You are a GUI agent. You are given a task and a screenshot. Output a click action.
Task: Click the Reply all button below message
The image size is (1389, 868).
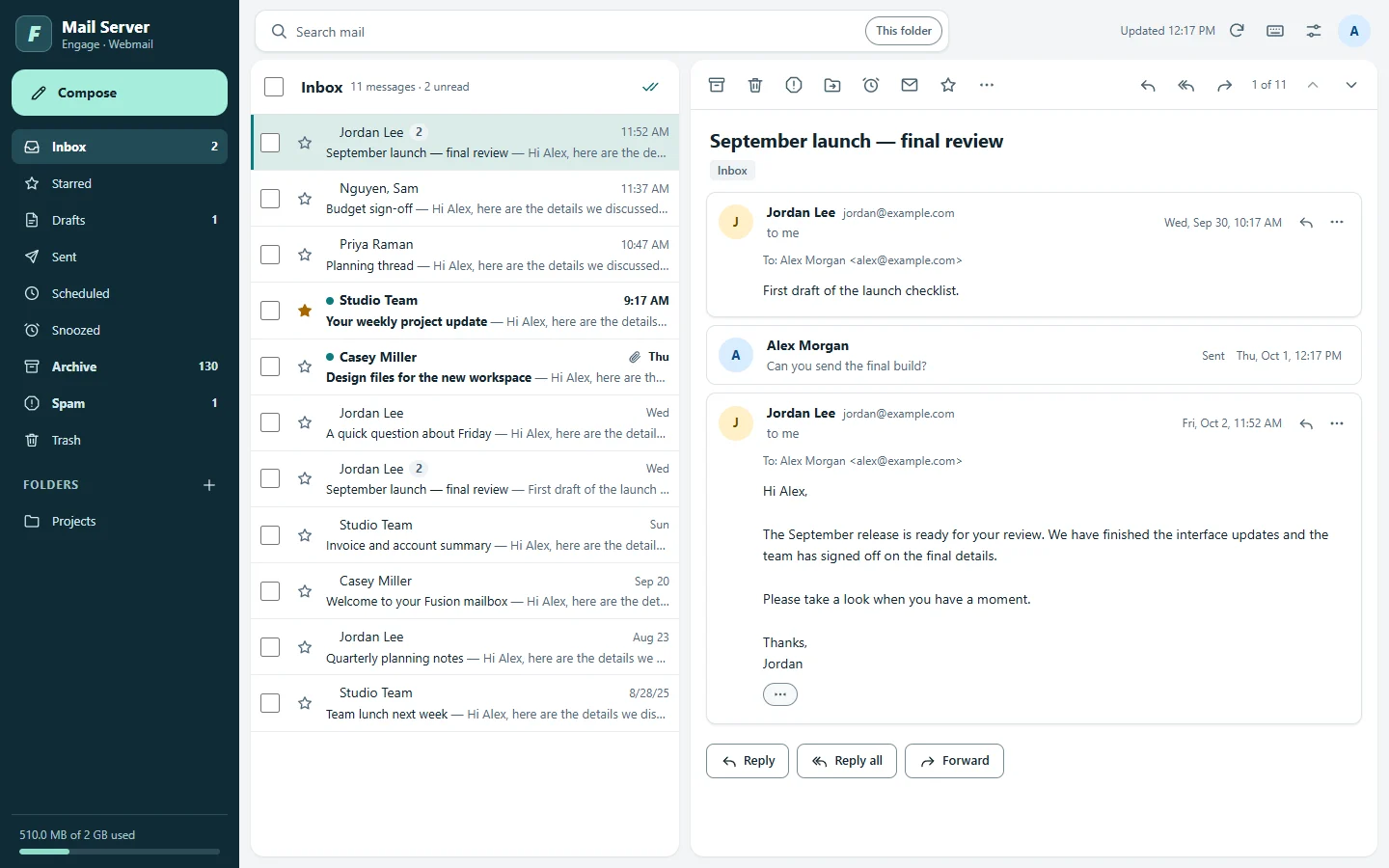(847, 761)
